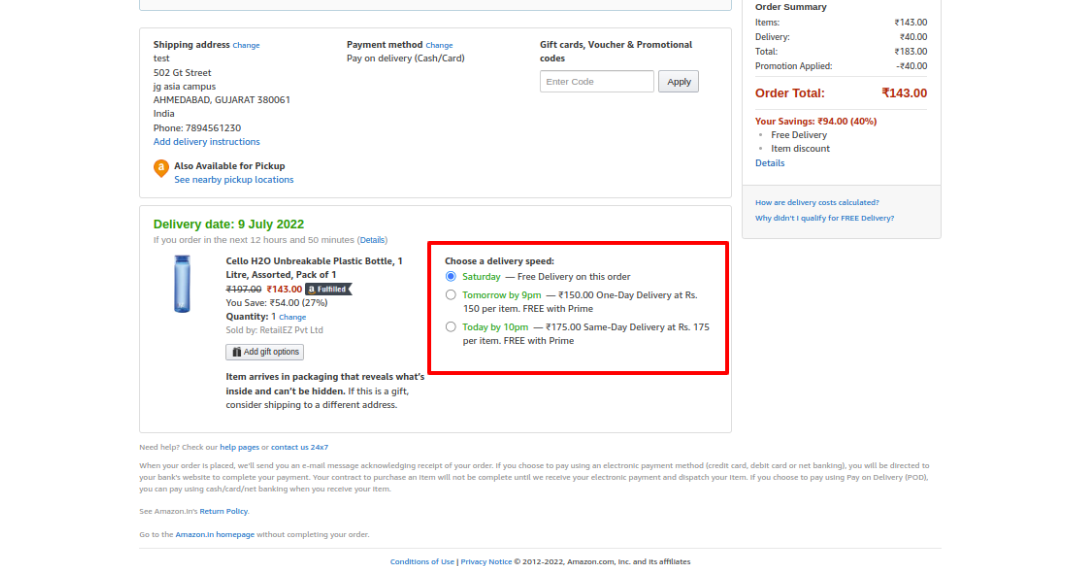This screenshot has height=566, width=1080.
Task: Change the payment method
Action: (439, 45)
